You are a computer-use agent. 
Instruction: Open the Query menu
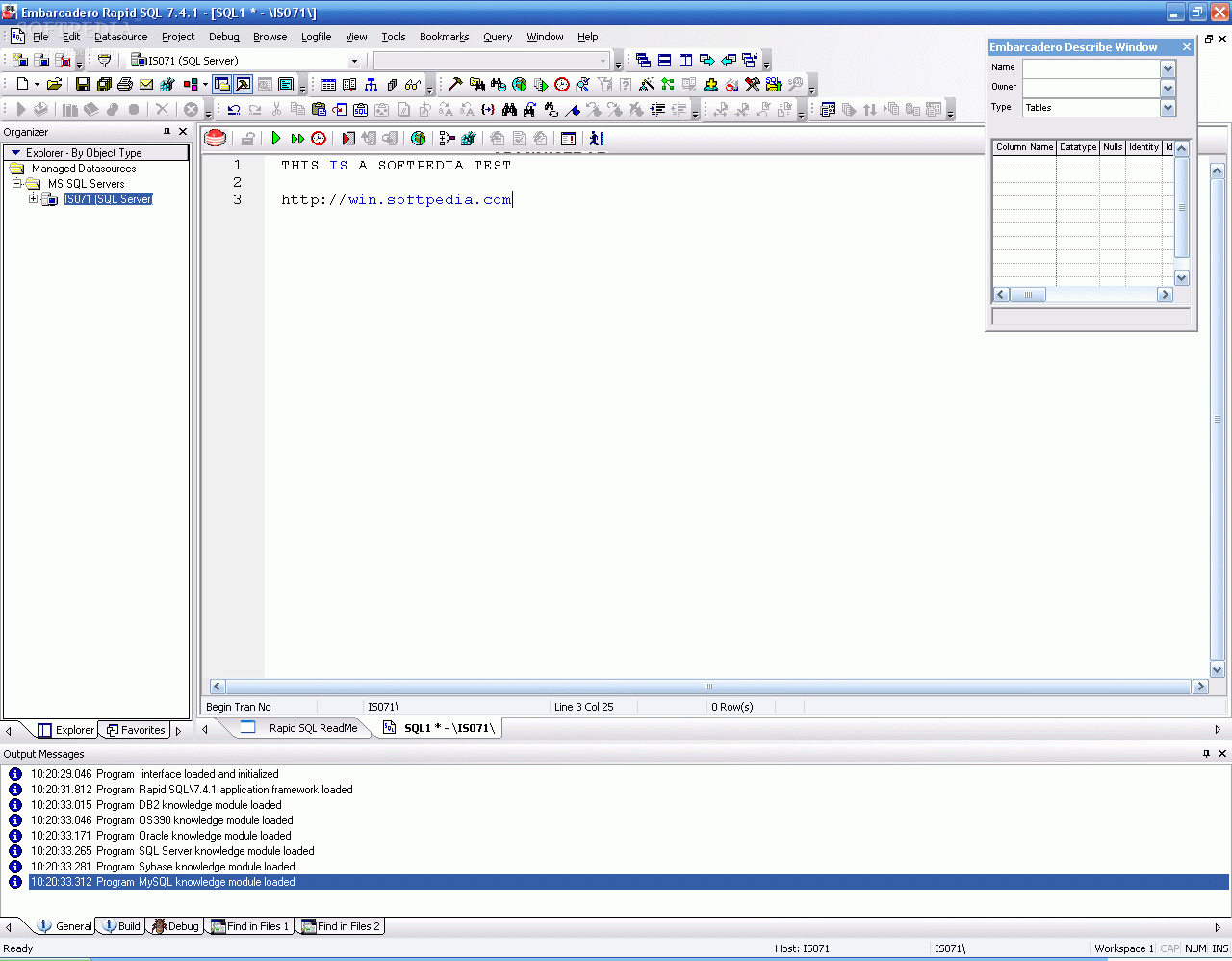[498, 37]
